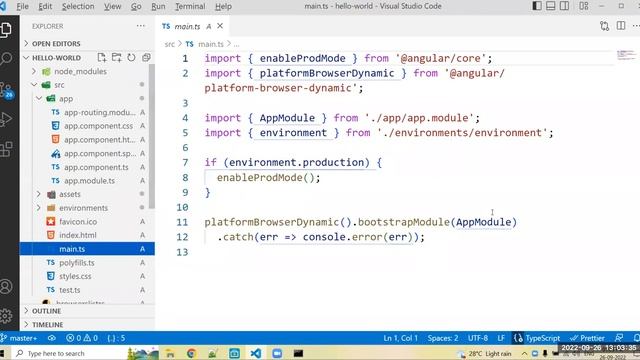
Task: Open the Terminal menu
Action: [x=190, y=6]
